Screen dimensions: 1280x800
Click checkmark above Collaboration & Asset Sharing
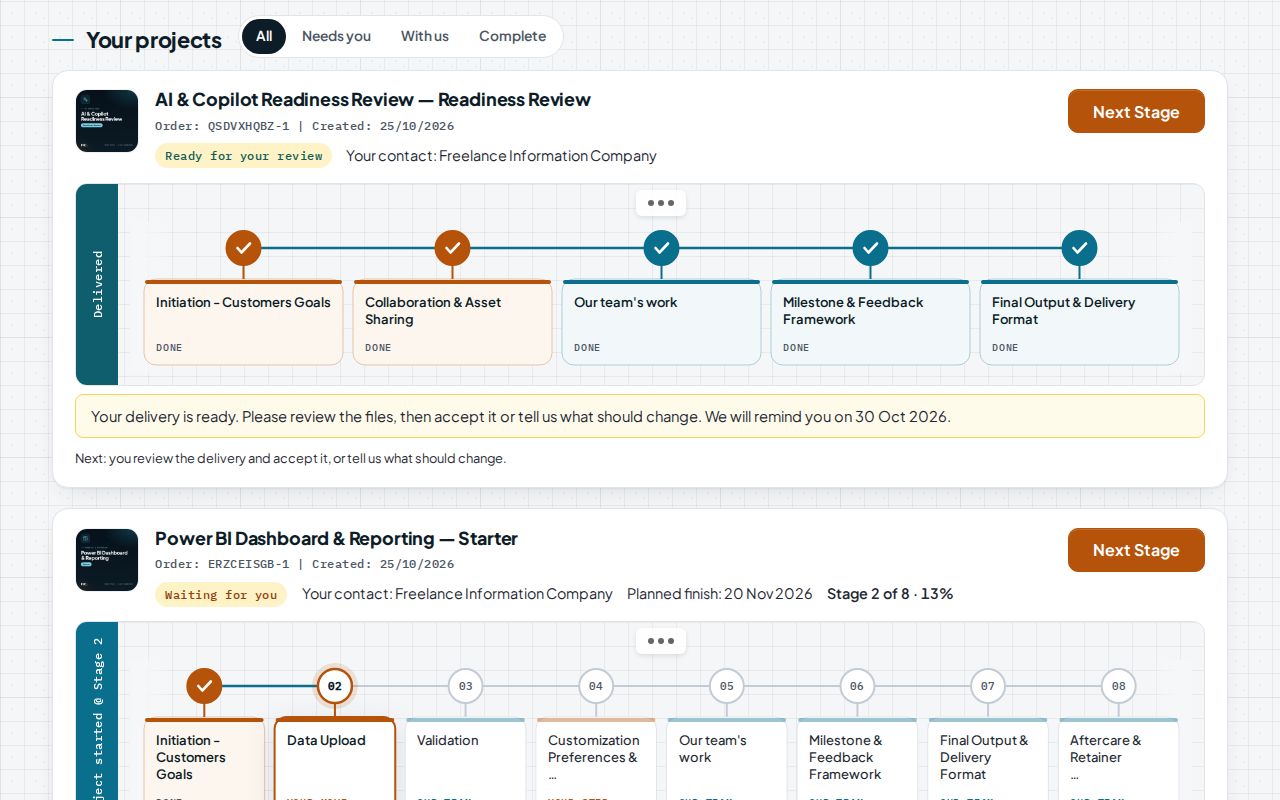click(x=452, y=248)
